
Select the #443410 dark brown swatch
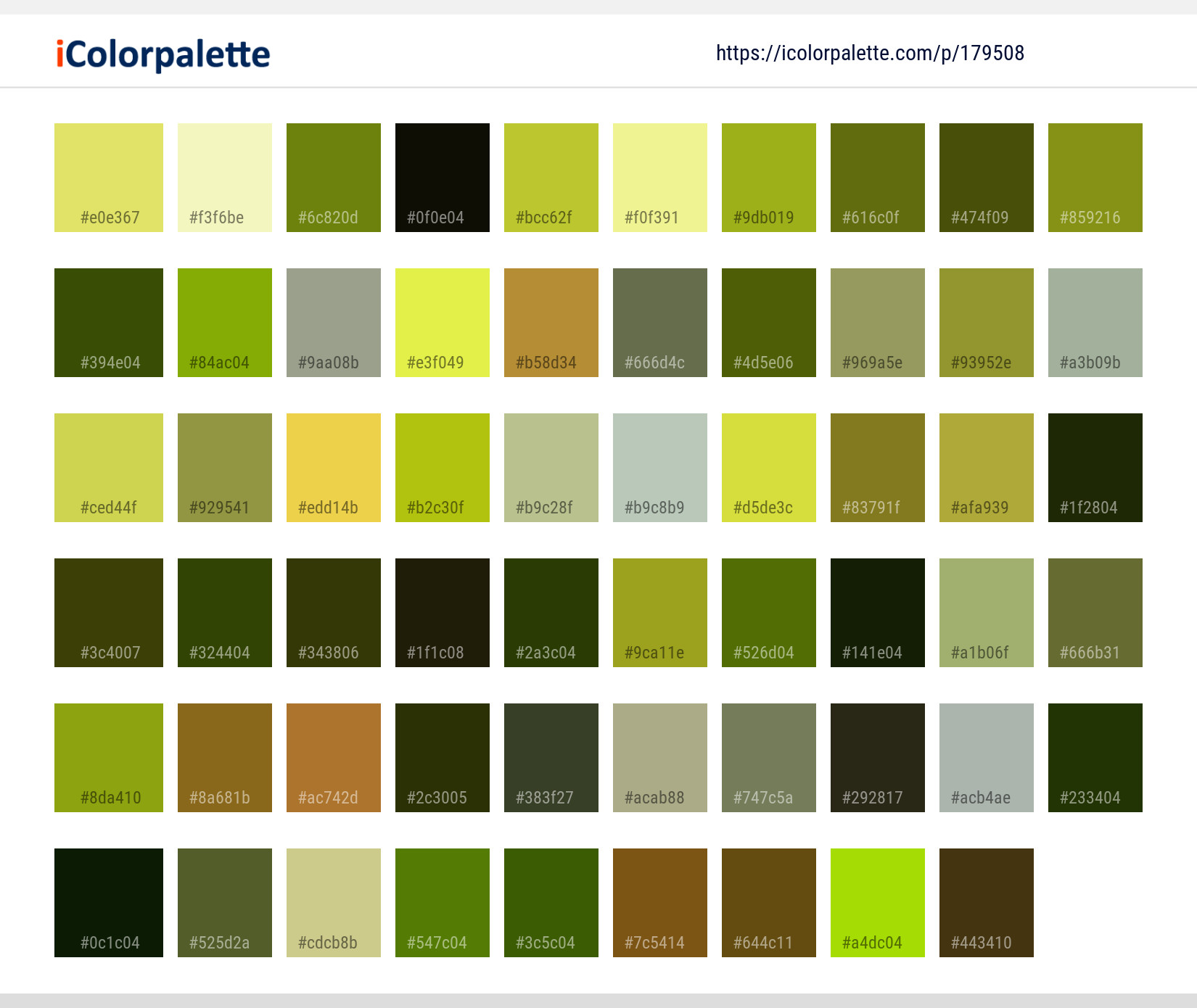tap(987, 903)
